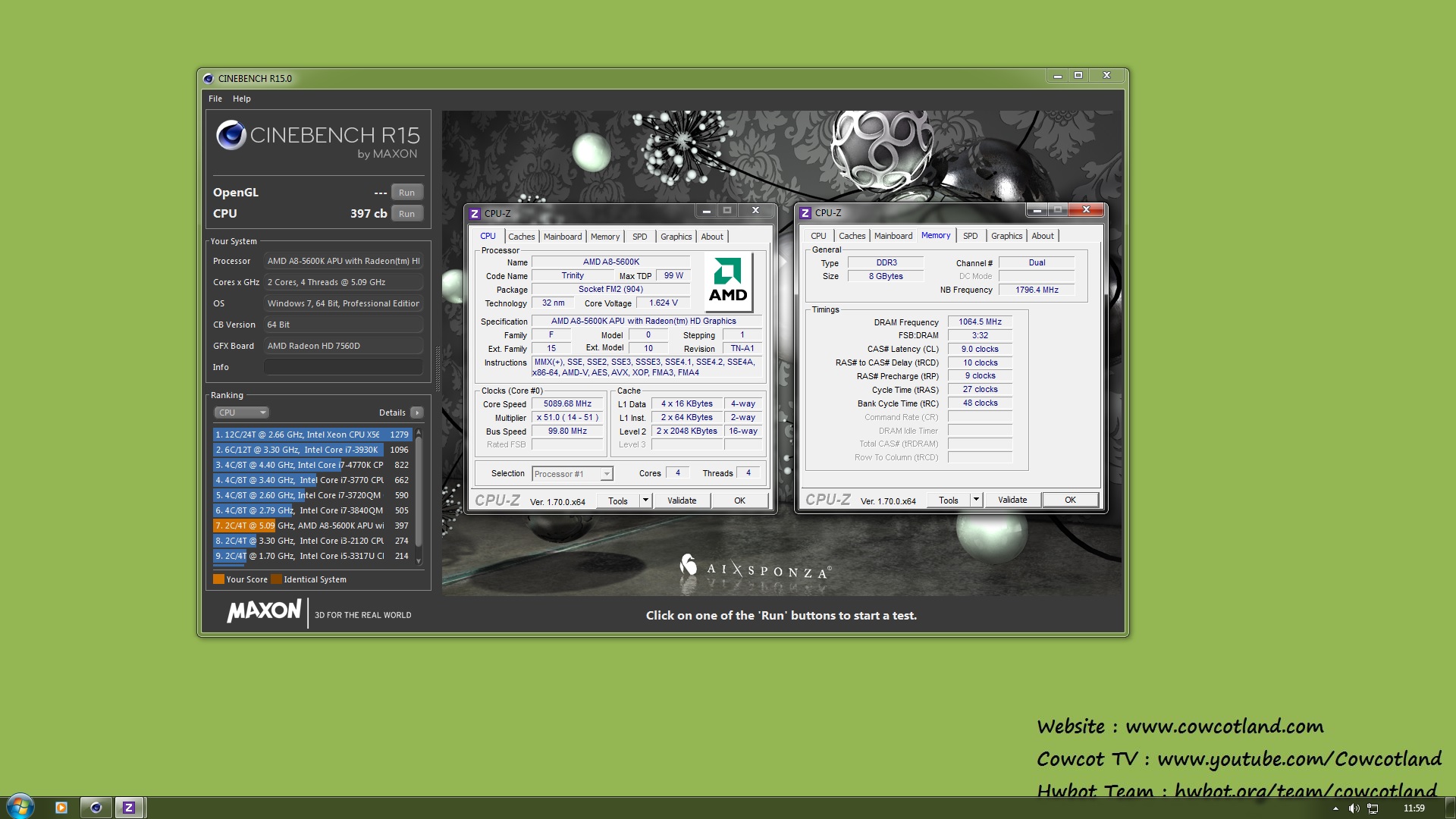Open the network tray icon

[x=1373, y=808]
